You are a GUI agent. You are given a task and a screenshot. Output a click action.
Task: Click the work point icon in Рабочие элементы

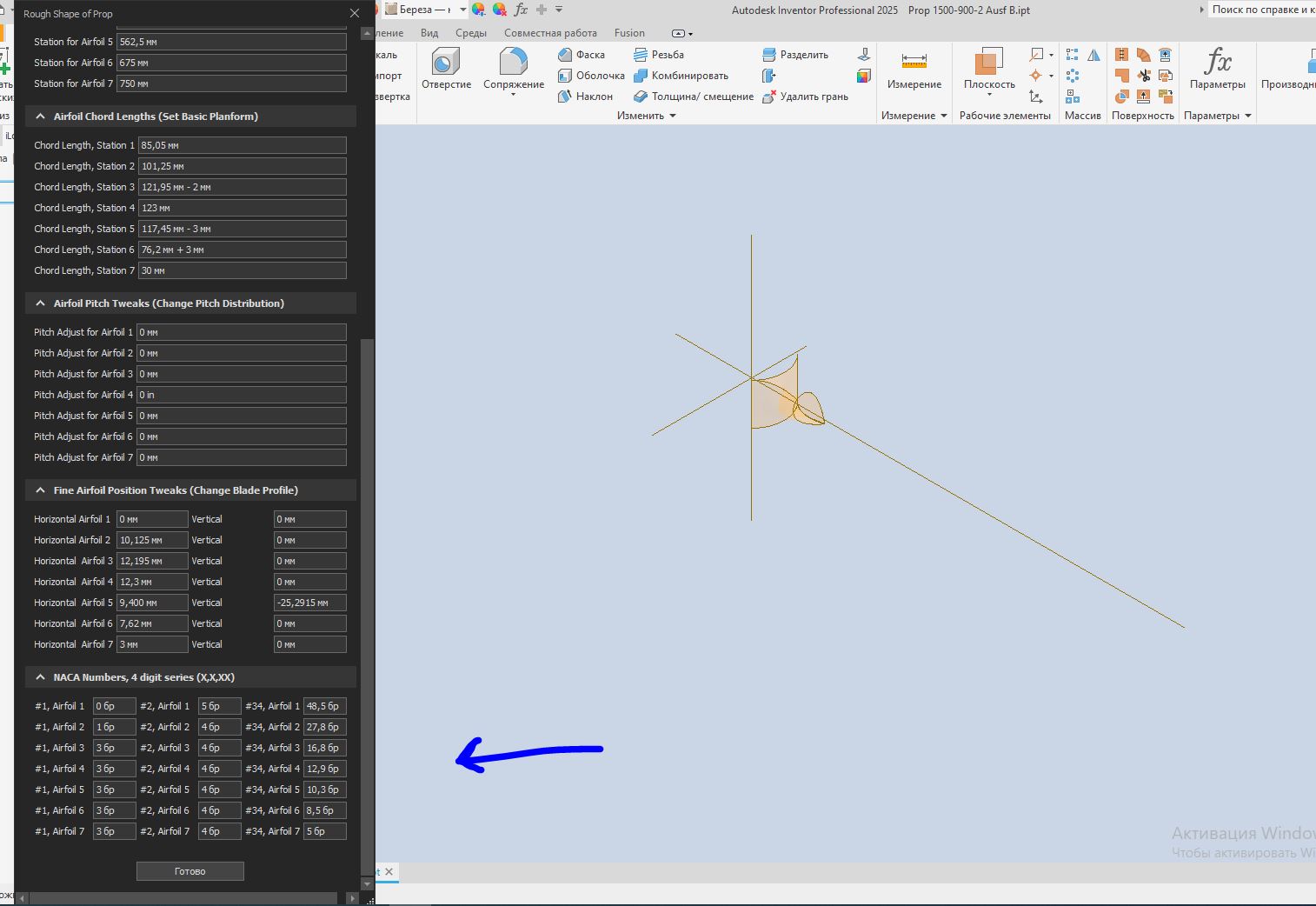click(x=1036, y=76)
